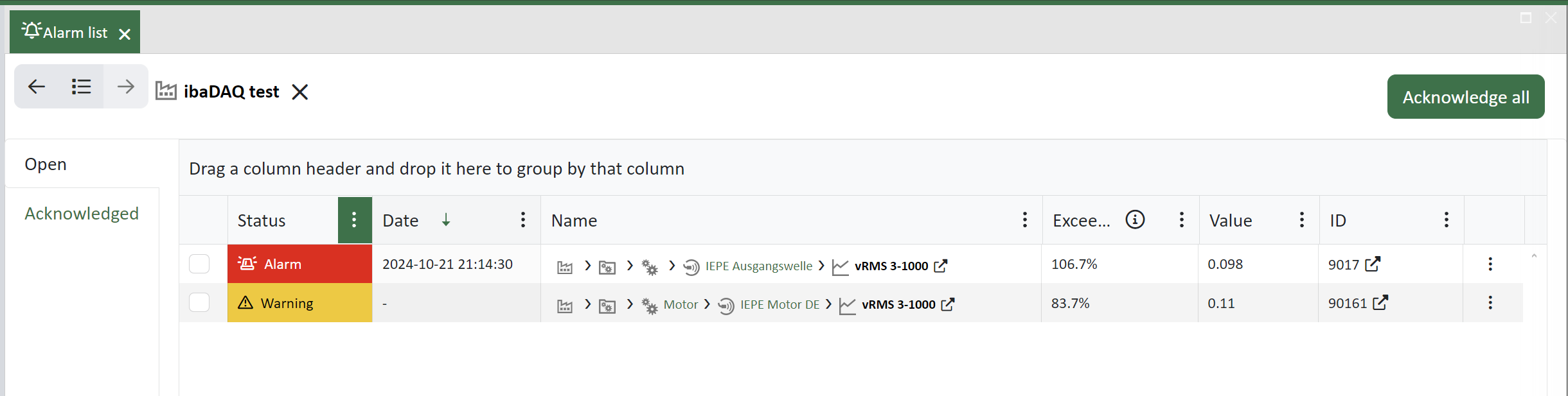The width and height of the screenshot is (1568, 396).
Task: Select the Warning row checkbox
Action: point(199,302)
